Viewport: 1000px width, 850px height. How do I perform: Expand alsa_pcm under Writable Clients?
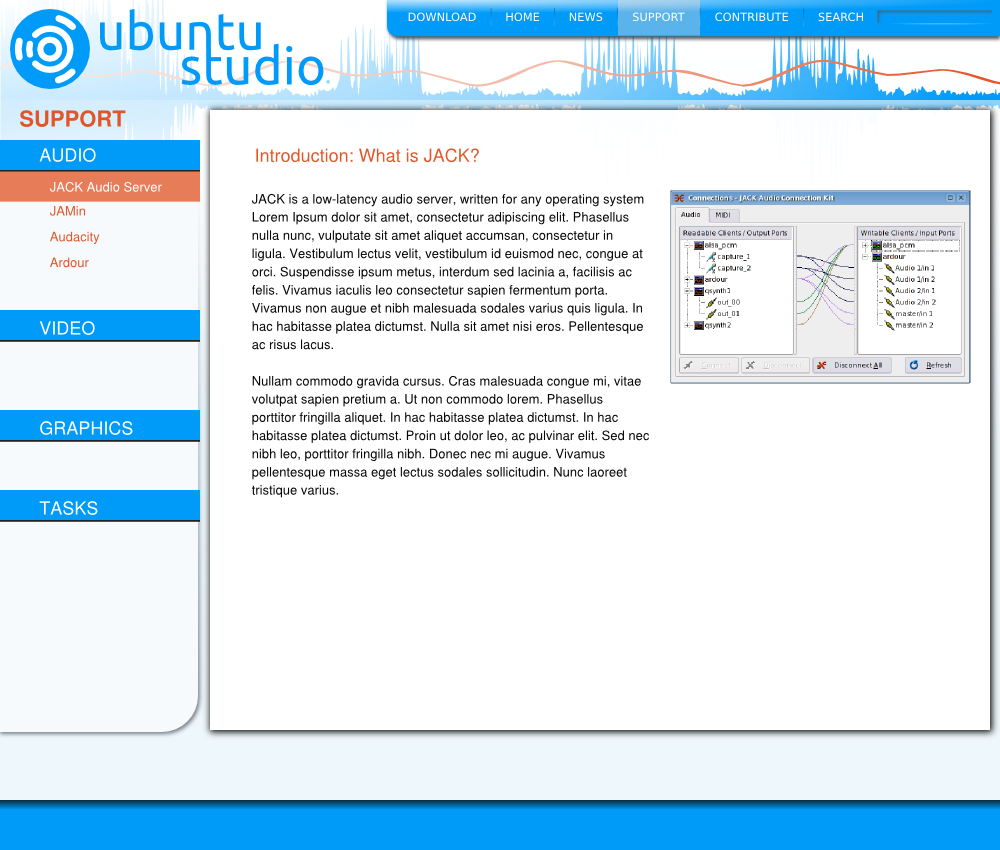(865, 245)
